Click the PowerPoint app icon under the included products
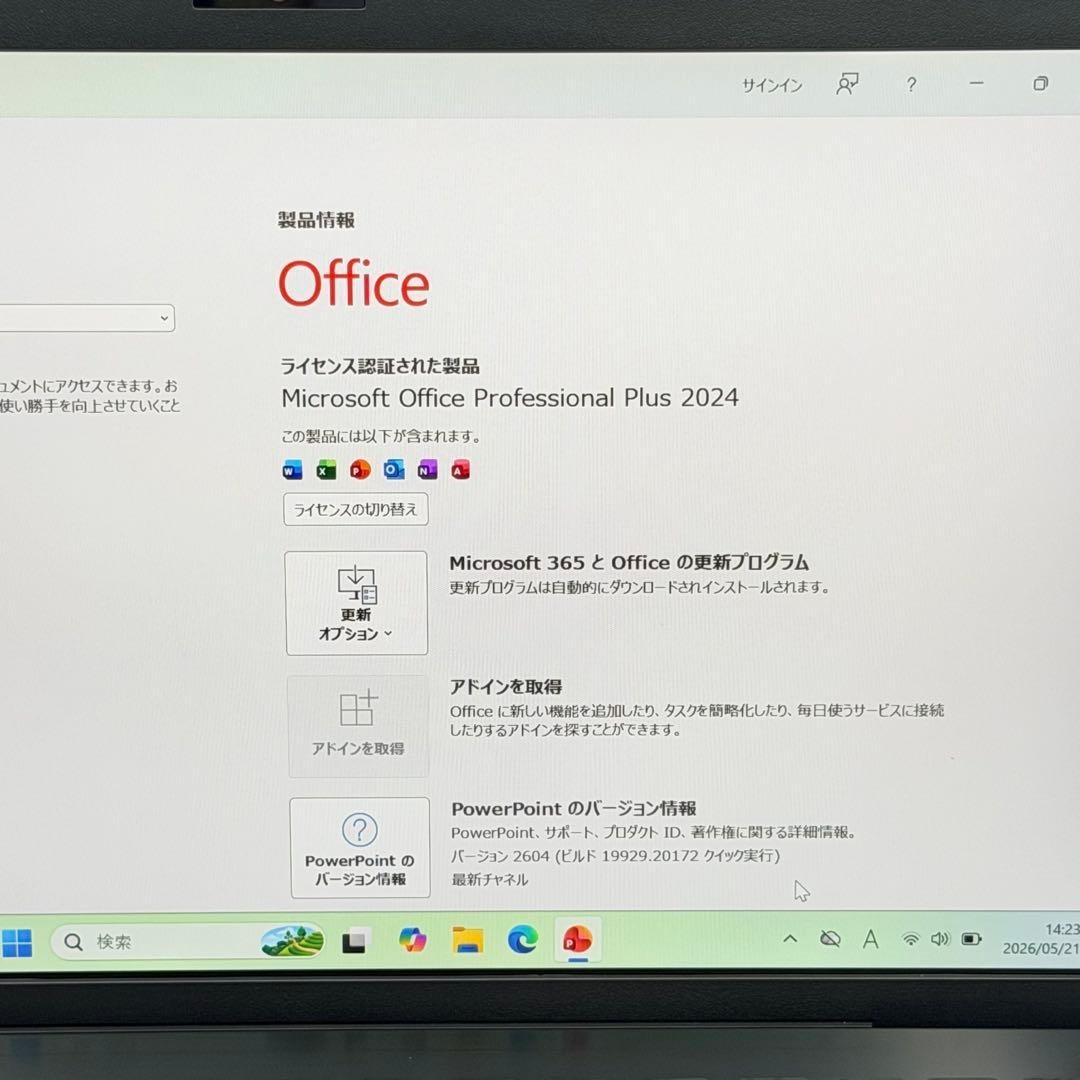Viewport: 1080px width, 1080px height. pos(360,470)
